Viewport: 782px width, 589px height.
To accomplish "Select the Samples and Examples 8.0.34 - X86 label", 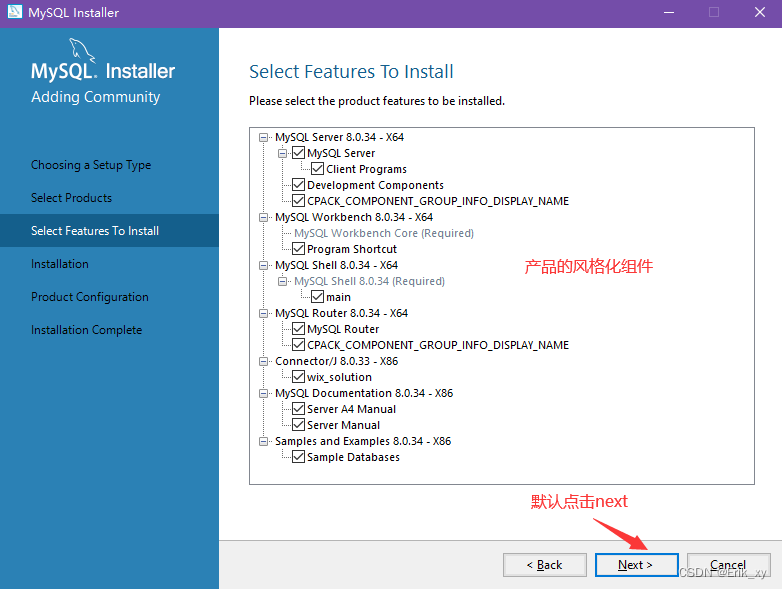I will [363, 441].
